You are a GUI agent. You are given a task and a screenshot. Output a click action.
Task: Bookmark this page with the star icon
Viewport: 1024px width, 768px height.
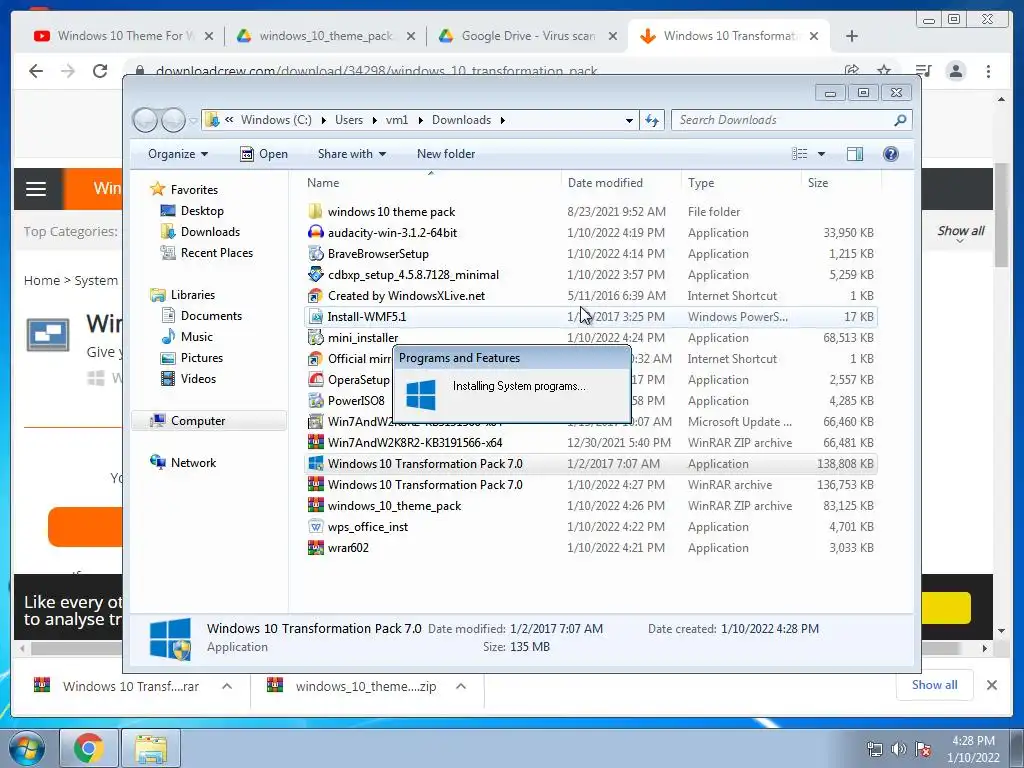tap(884, 71)
